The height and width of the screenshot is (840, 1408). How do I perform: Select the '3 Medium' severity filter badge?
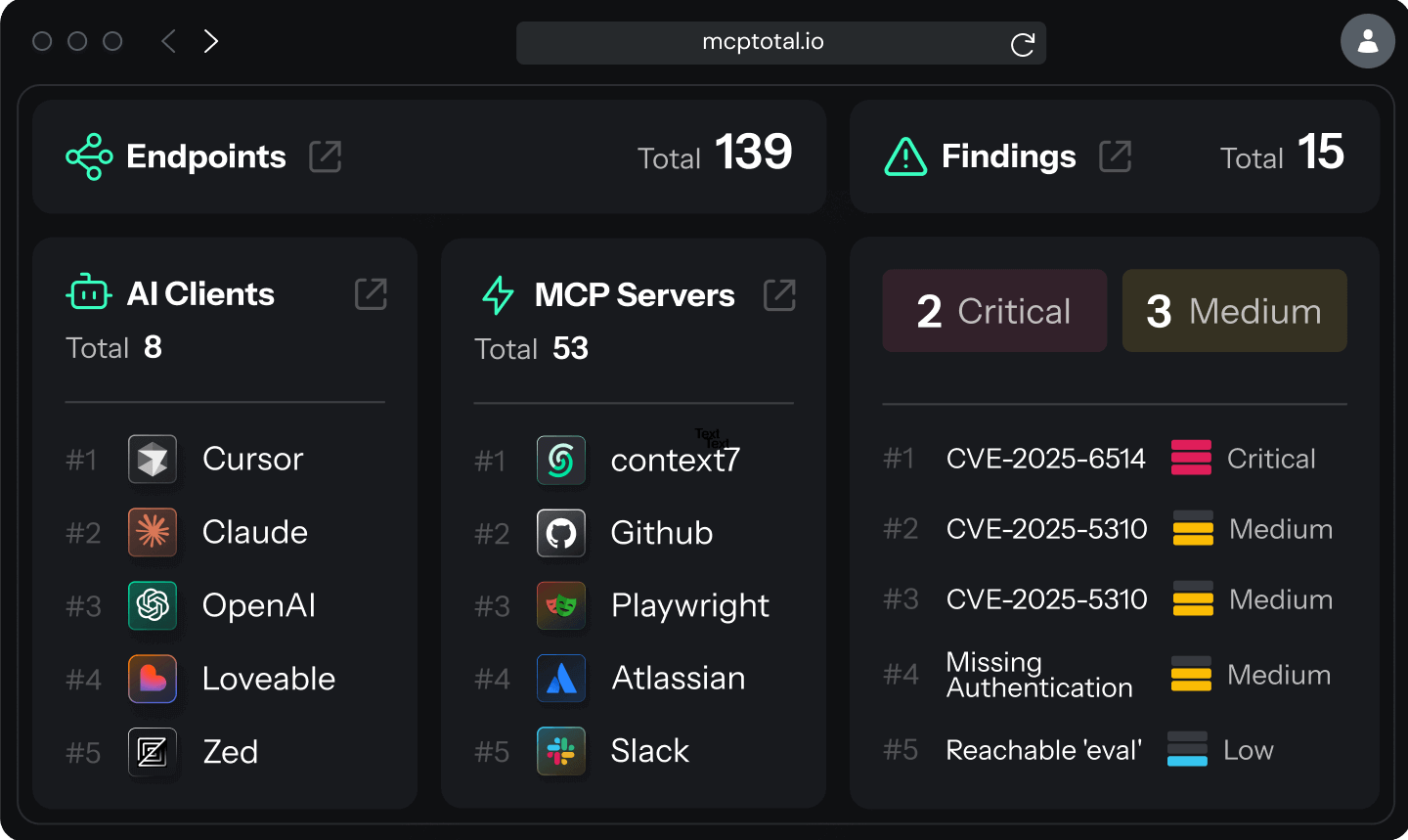click(1233, 311)
